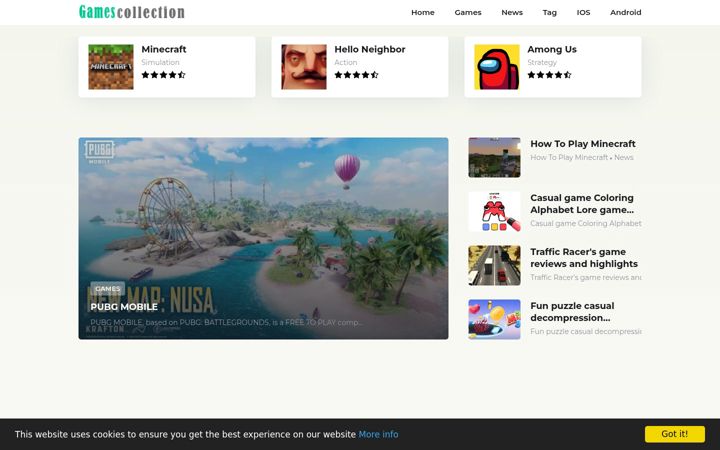Click the Minecraft game title
The height and width of the screenshot is (450, 720).
point(164,49)
